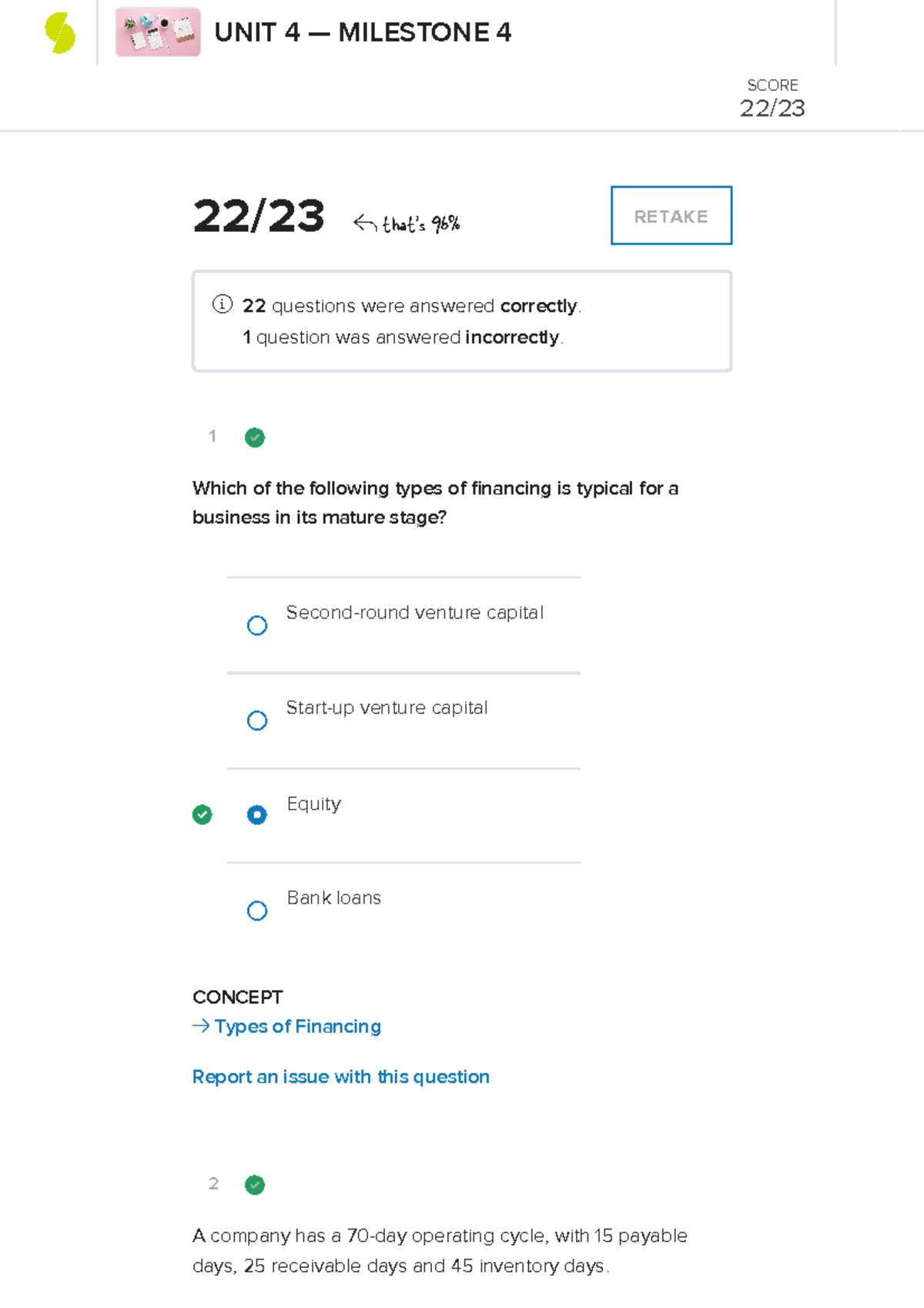Open the Types of Financing concept link
Image resolution: width=924 pixels, height=1308 pixels.
(297, 1026)
